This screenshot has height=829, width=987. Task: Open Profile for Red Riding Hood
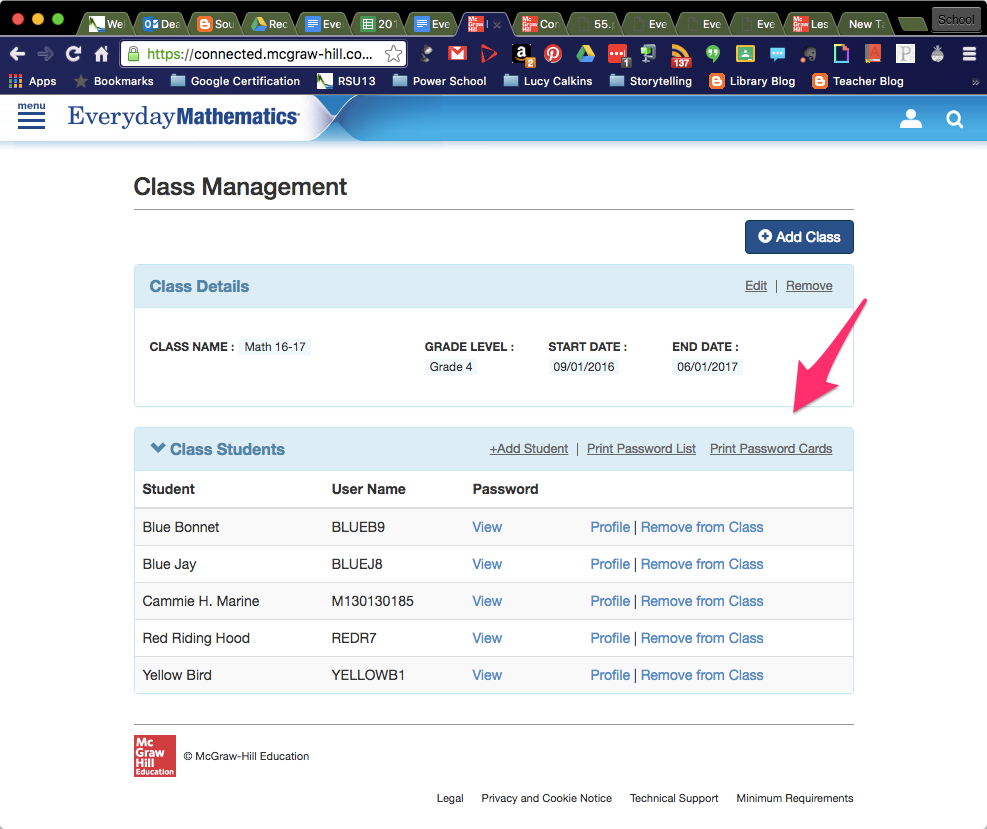[610, 638]
